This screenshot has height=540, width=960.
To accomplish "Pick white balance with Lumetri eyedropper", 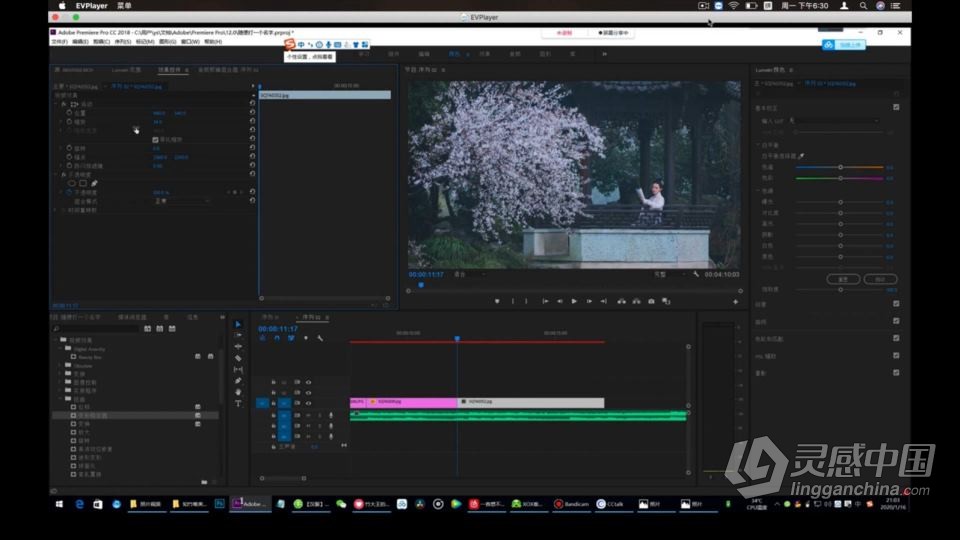I will point(801,156).
